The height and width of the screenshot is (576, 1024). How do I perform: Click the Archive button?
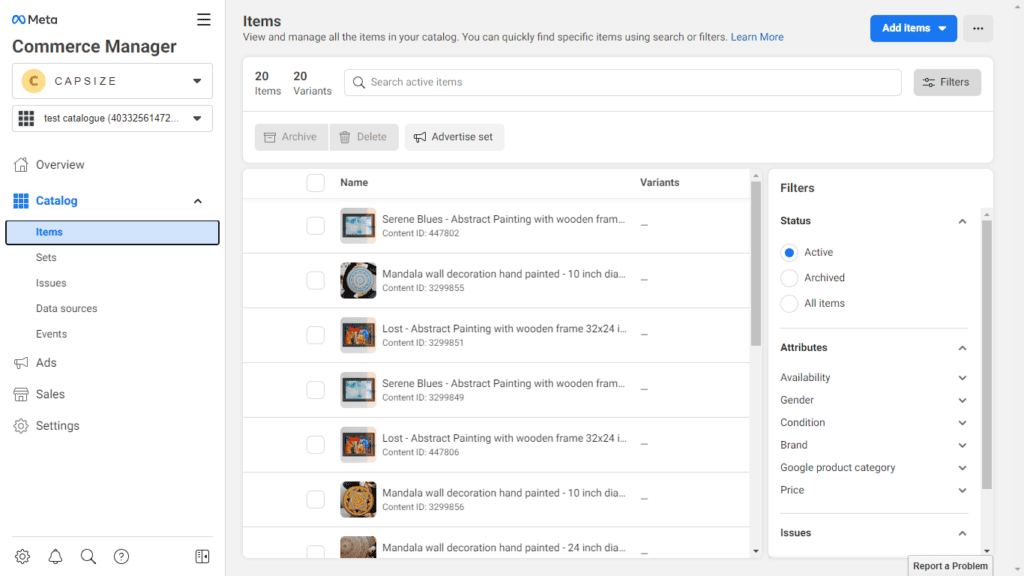(x=291, y=137)
